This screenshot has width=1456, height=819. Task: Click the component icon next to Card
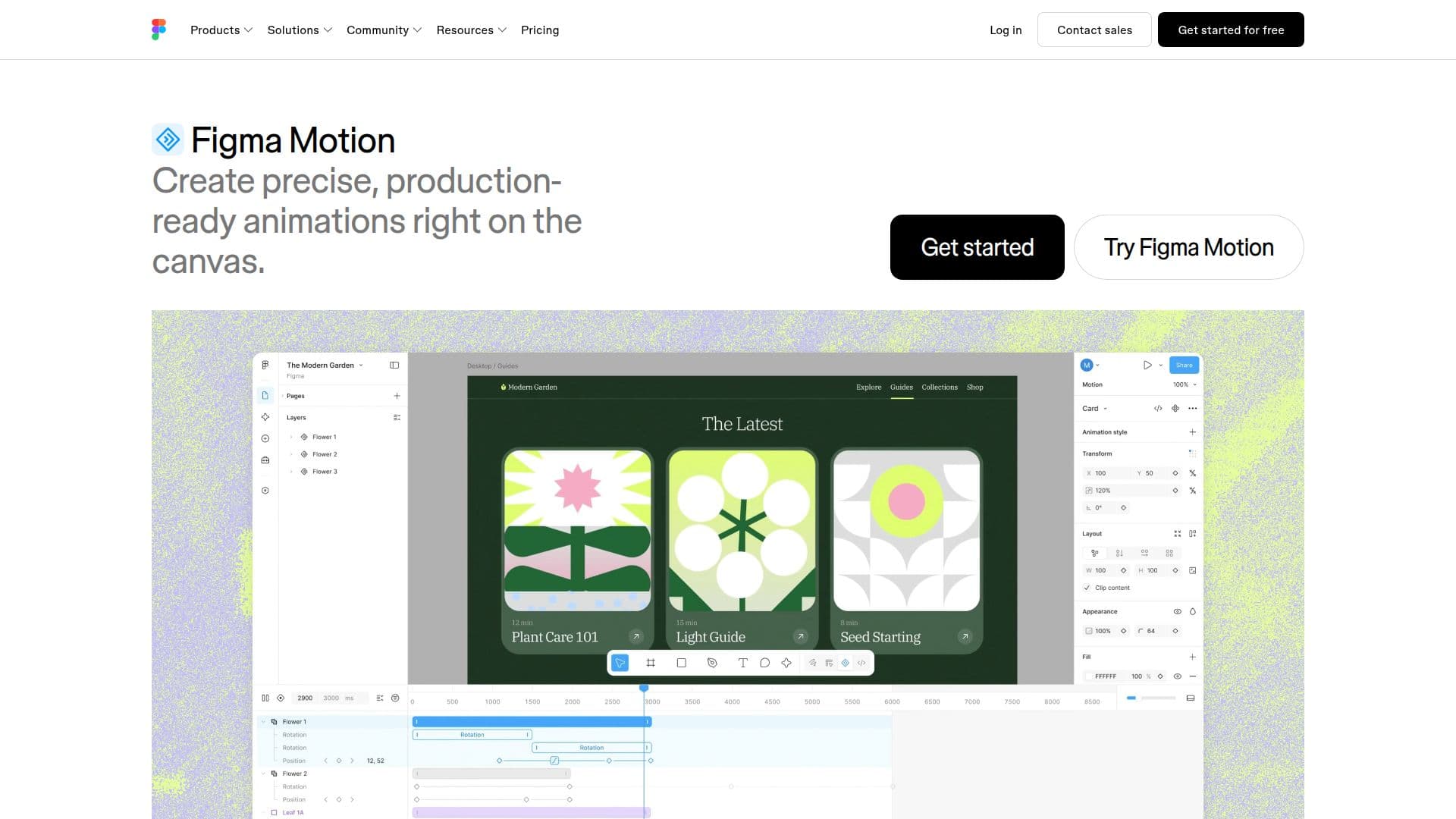coord(1175,408)
